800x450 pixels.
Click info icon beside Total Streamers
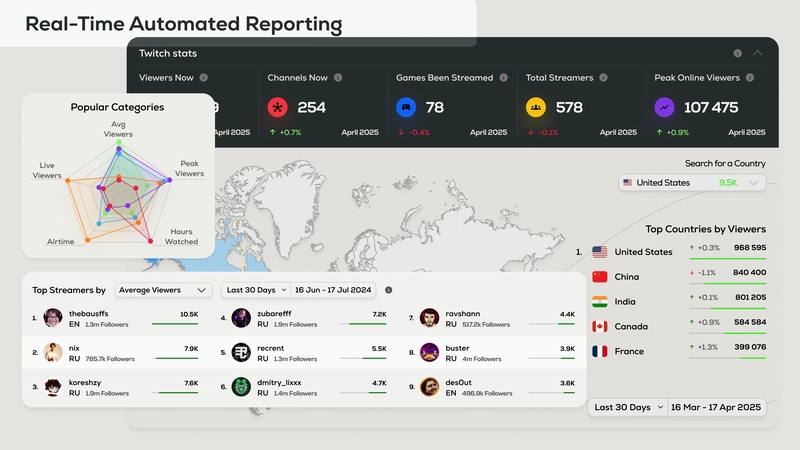[x=604, y=78]
